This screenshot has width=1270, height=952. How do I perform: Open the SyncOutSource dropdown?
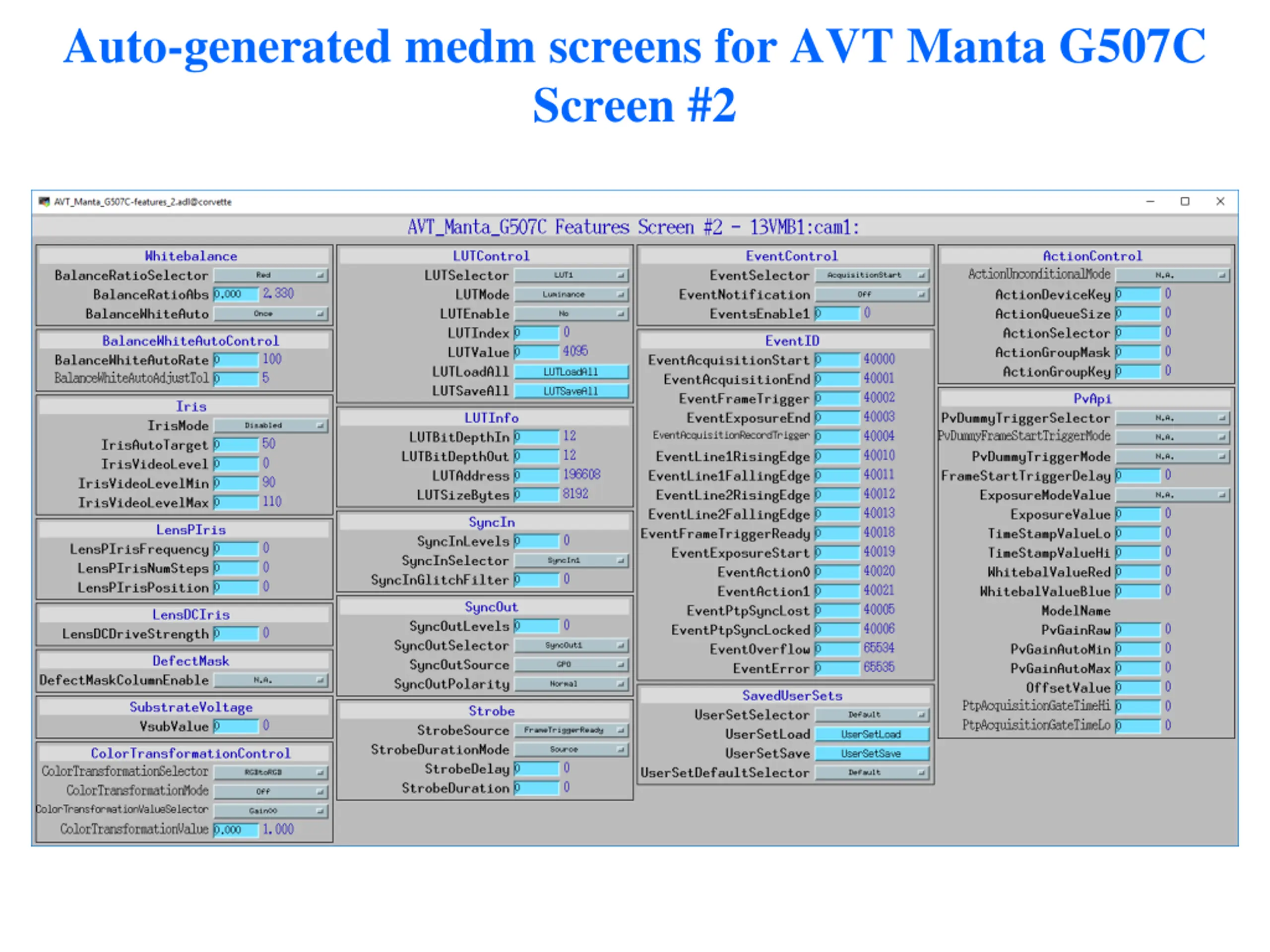coord(571,664)
